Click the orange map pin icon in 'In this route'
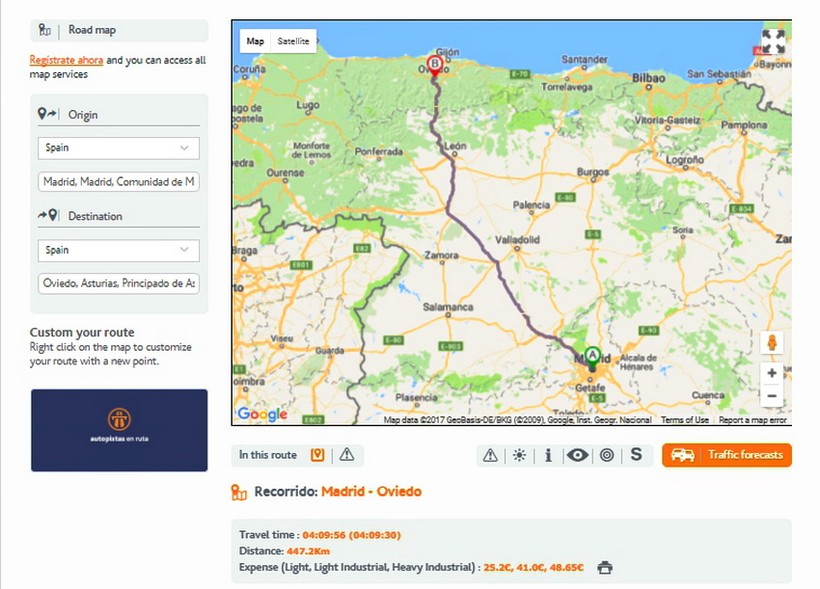Screen dimensions: 820x589 [x=318, y=455]
